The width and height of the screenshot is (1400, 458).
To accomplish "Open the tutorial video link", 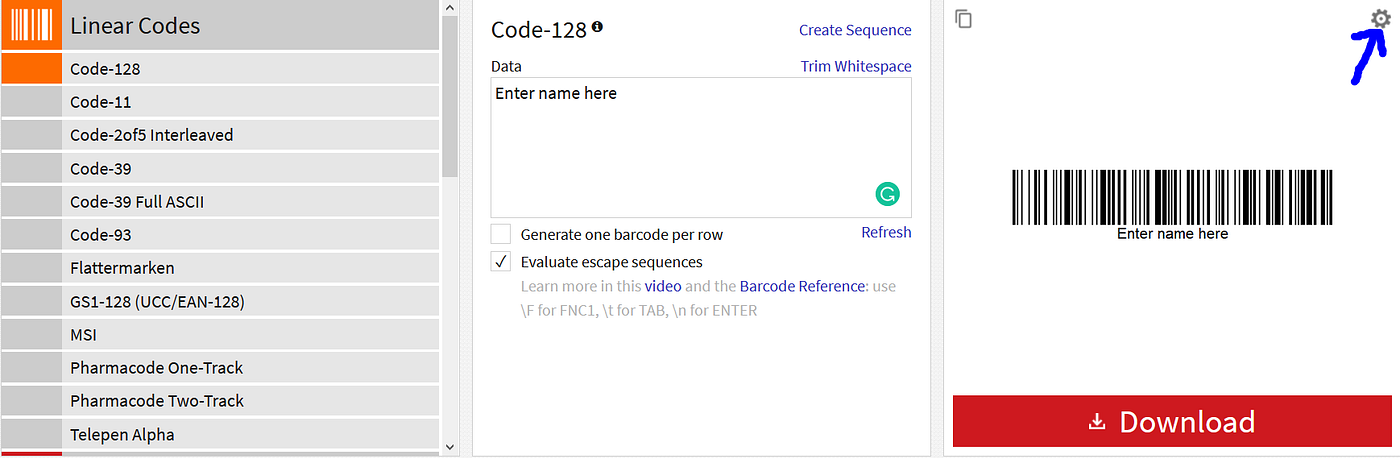I will [x=663, y=286].
